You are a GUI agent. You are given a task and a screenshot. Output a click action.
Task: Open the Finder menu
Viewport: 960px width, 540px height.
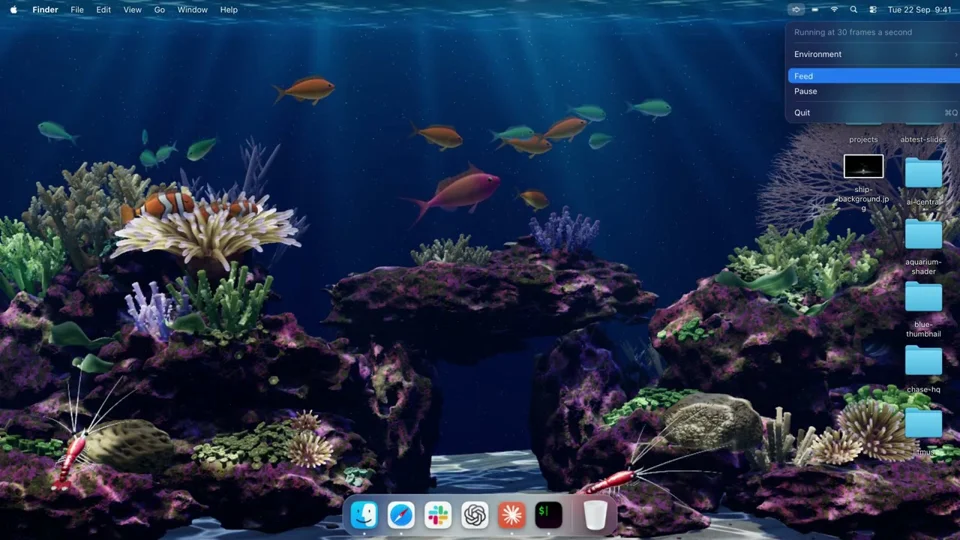(x=45, y=10)
